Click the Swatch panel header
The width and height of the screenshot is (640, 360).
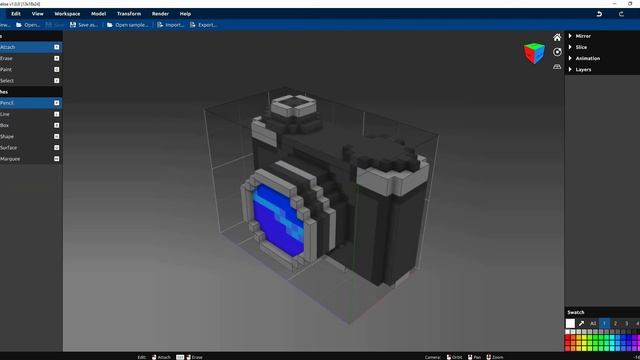pyautogui.click(x=602, y=312)
